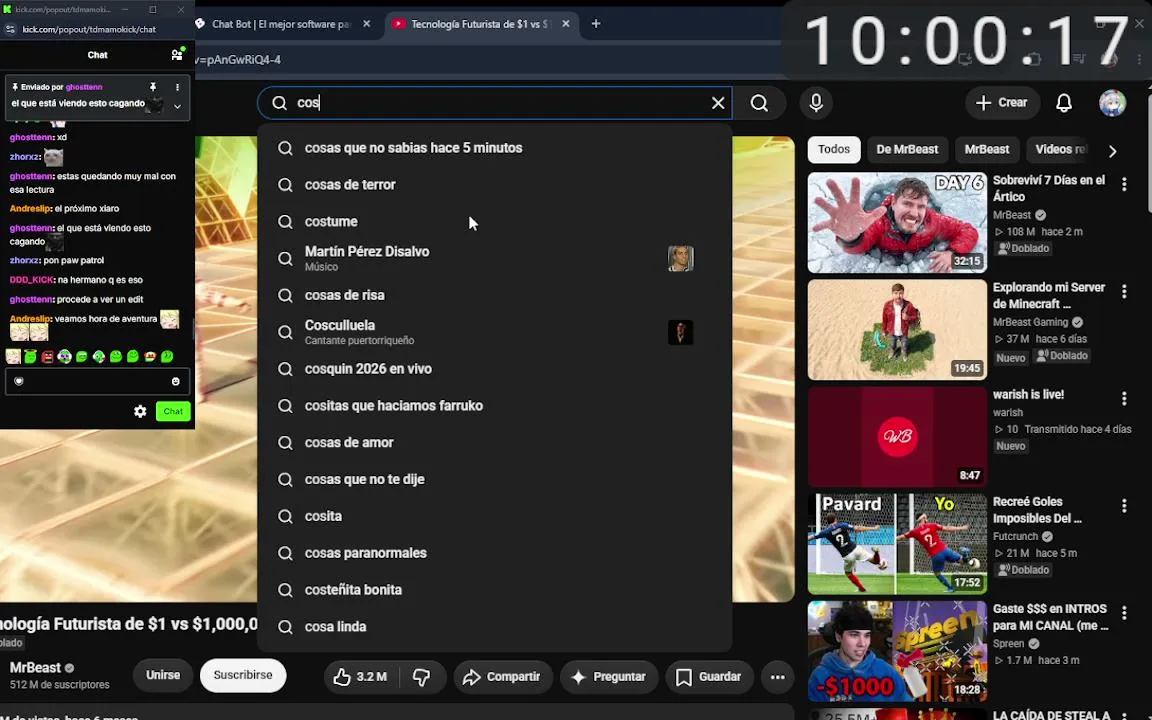Open more actions ellipsis under video

coord(777,677)
